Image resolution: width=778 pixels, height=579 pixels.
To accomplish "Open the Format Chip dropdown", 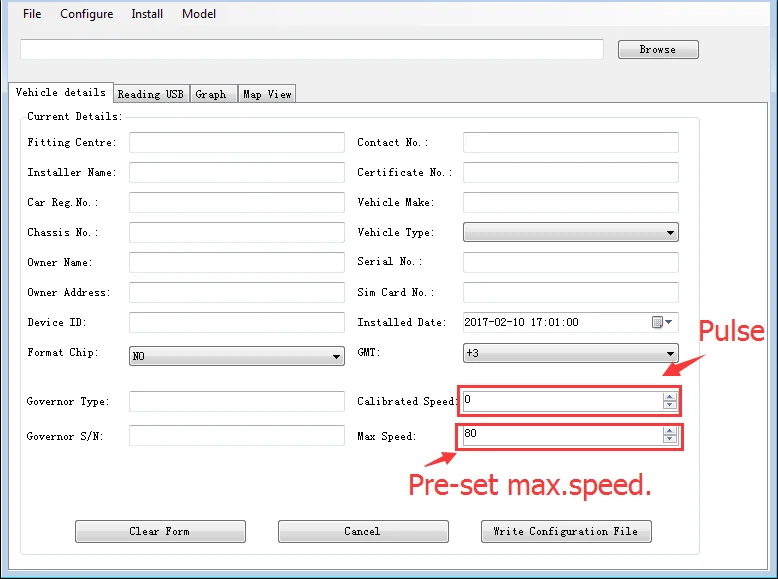I will tap(237, 356).
